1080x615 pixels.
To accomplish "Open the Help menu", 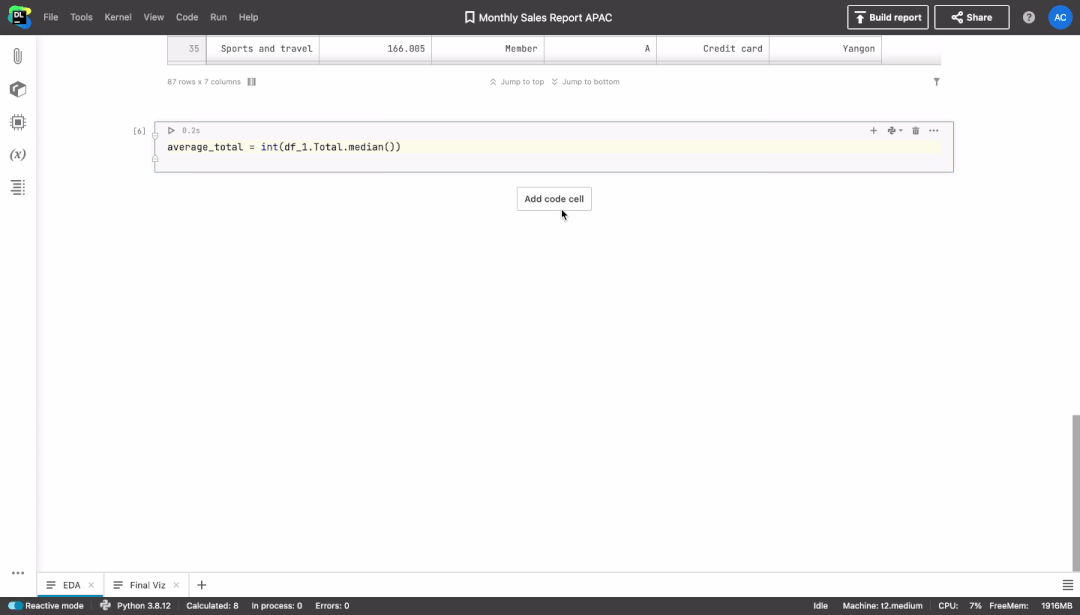I will point(249,17).
